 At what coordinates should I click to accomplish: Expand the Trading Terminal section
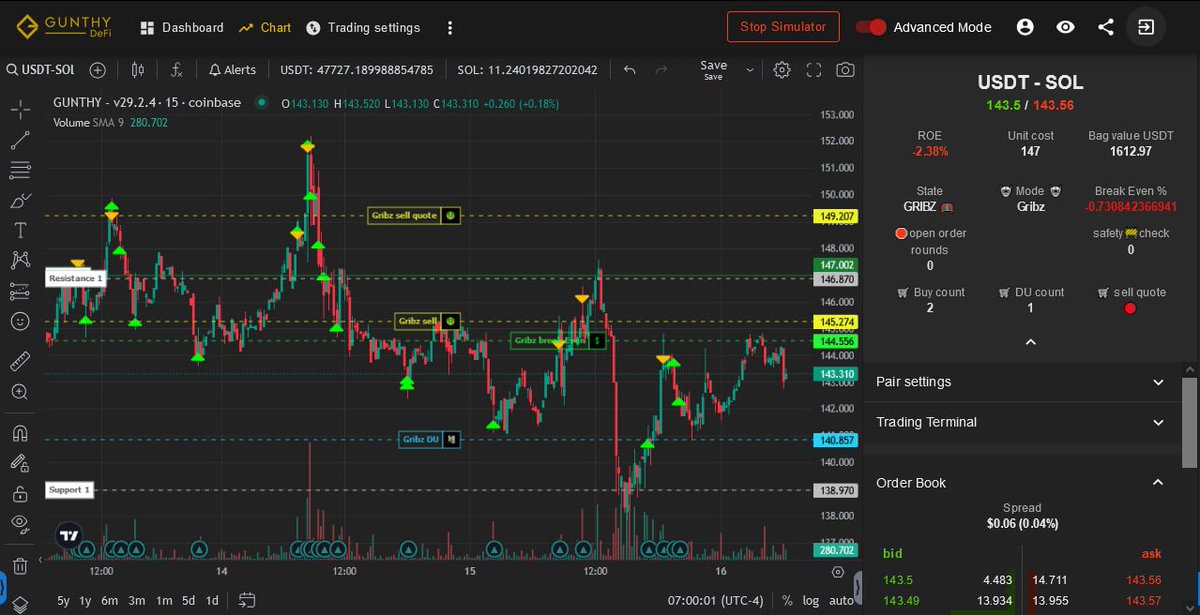(x=1021, y=422)
